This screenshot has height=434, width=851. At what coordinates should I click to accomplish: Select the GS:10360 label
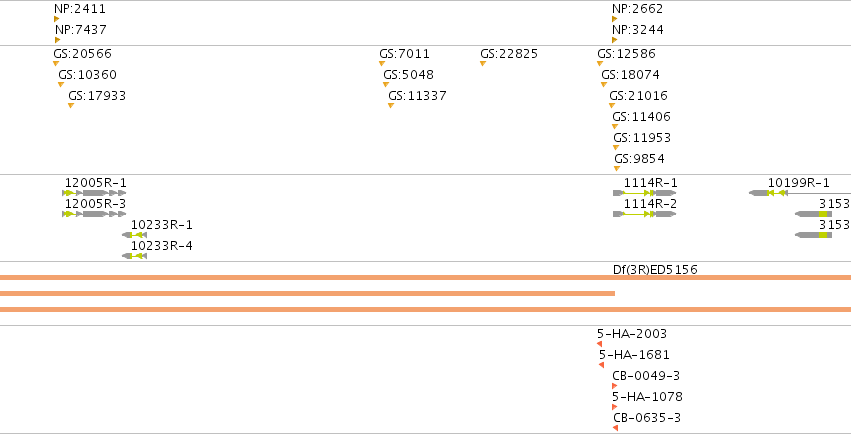point(87,74)
